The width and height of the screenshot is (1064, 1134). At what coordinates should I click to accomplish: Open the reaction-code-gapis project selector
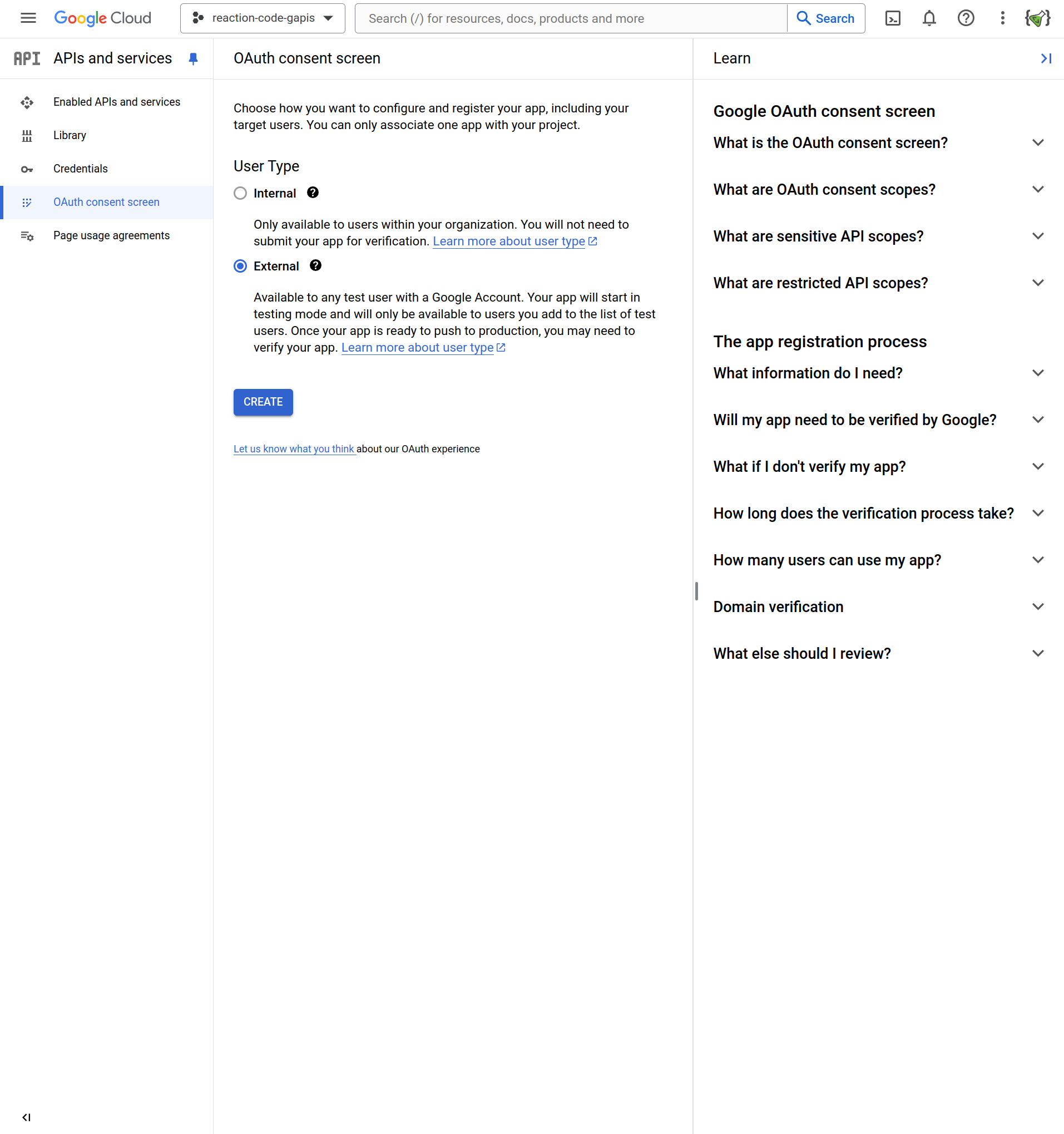click(x=263, y=18)
